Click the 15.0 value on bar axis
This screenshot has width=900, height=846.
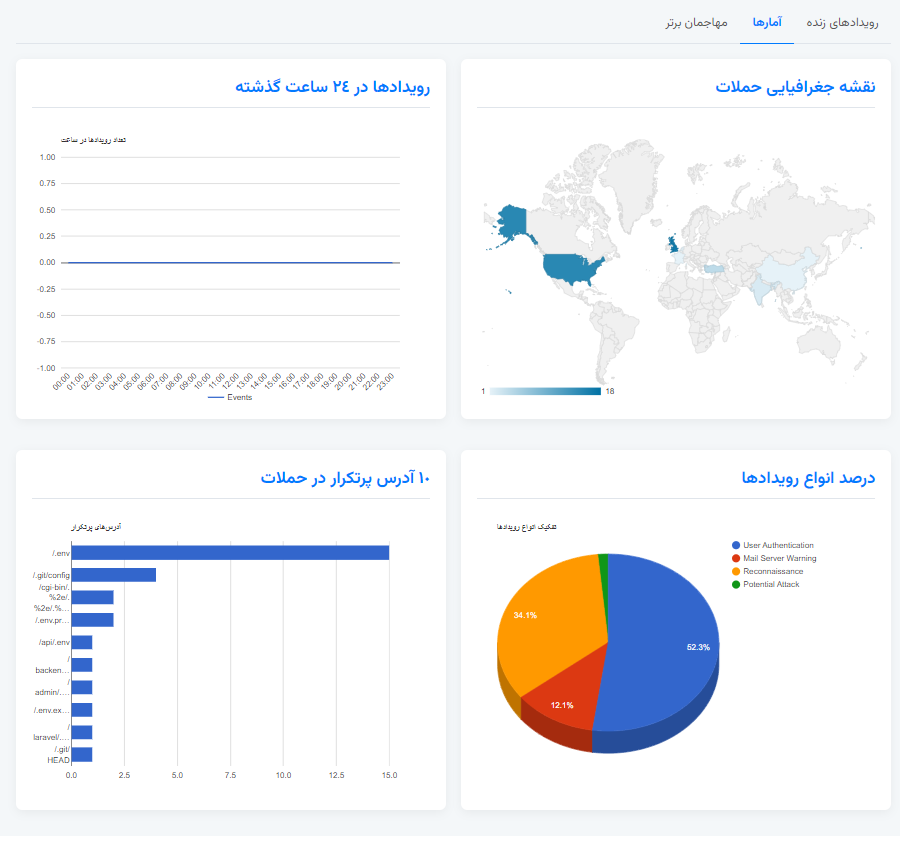(390, 776)
